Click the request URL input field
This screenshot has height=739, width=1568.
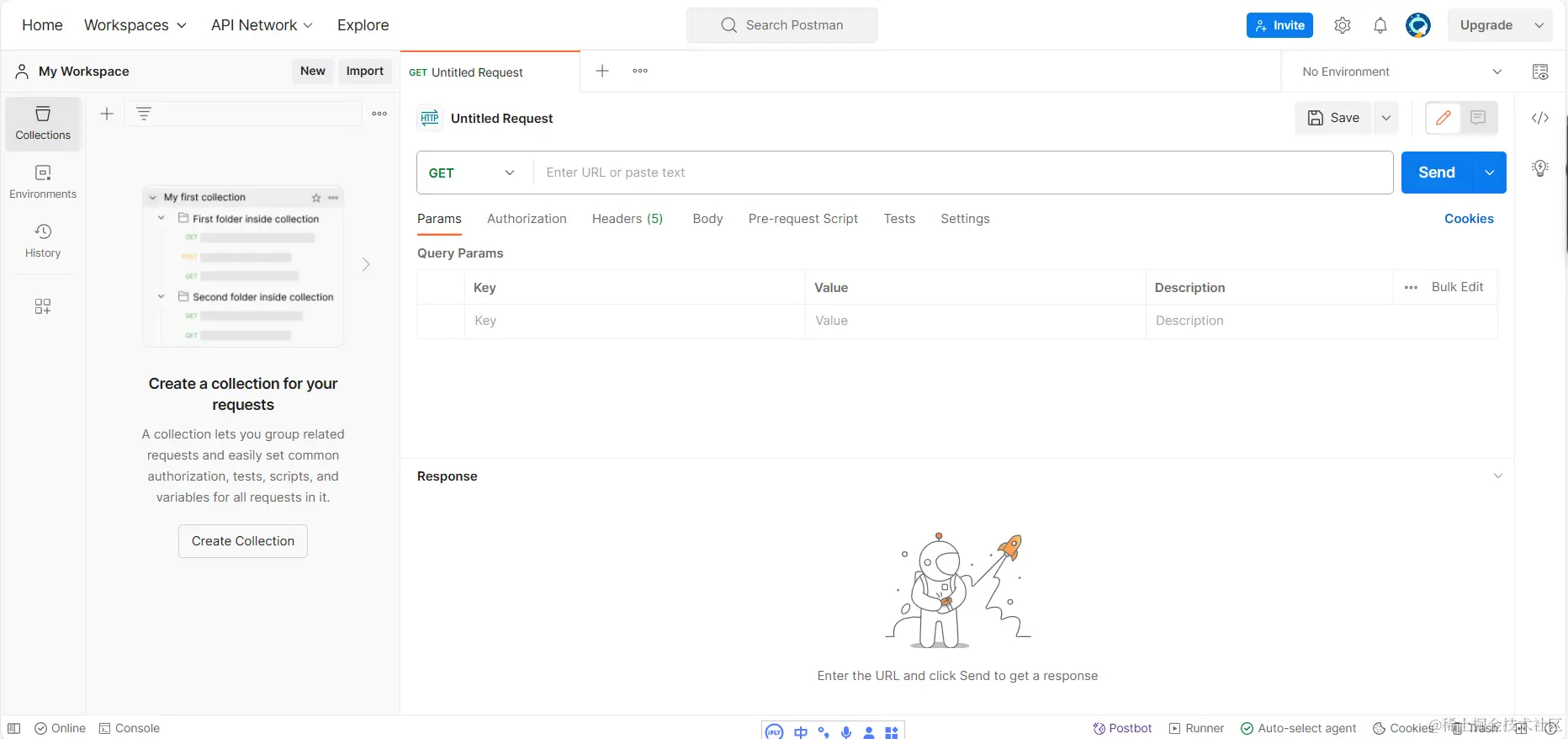[x=963, y=173]
